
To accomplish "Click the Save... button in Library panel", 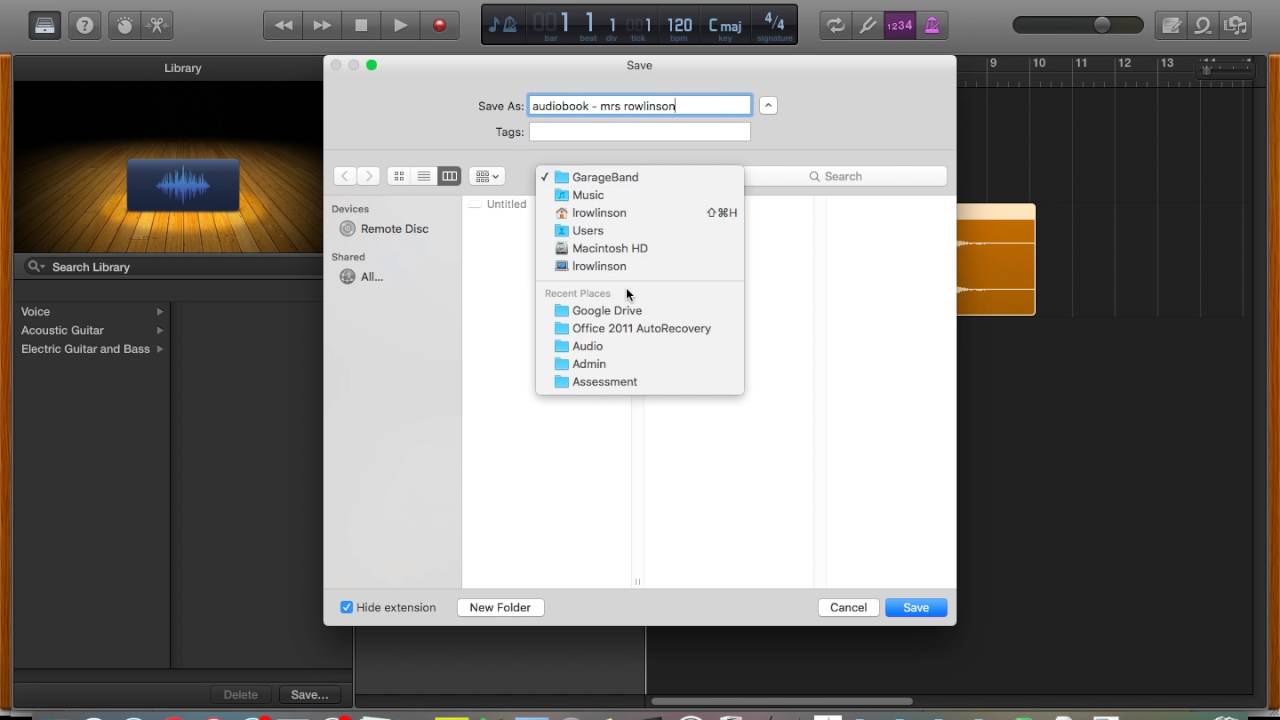I will click(309, 695).
